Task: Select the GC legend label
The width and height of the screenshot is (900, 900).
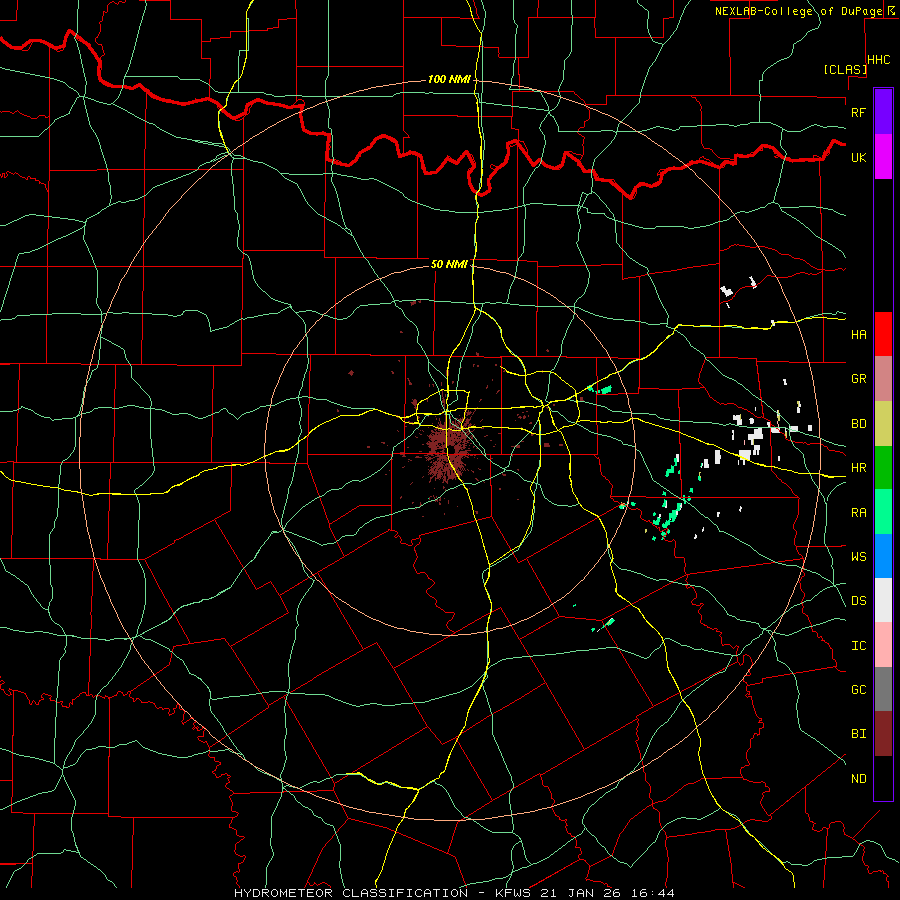Action: pos(858,690)
